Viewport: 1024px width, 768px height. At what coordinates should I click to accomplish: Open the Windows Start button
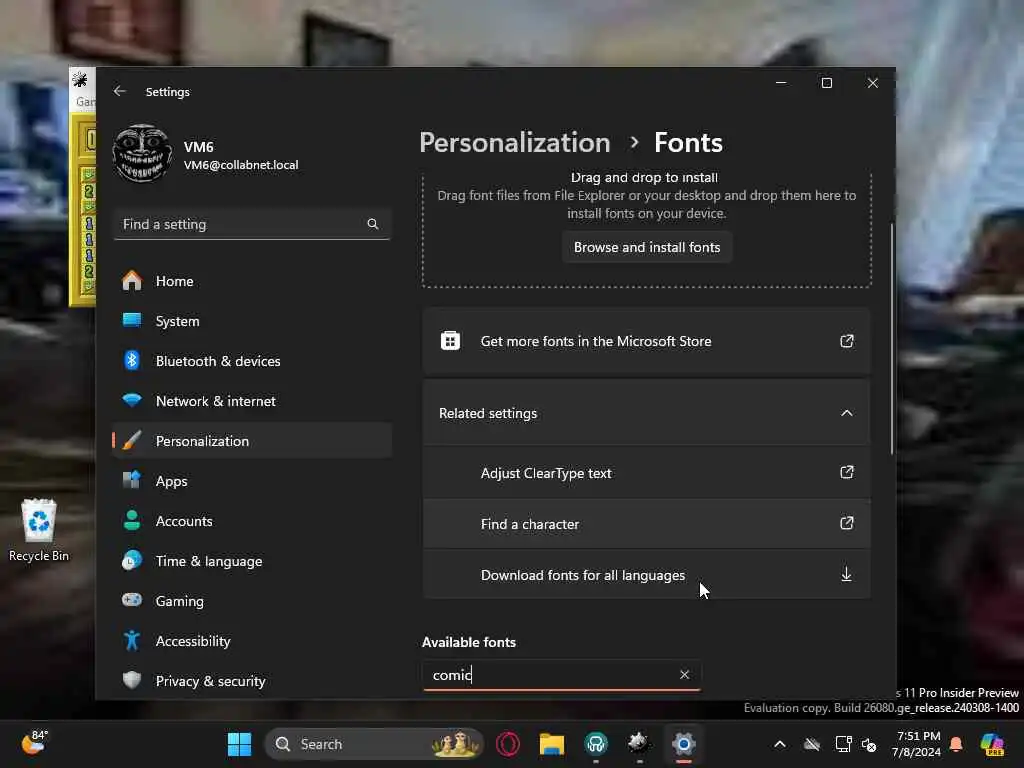click(x=240, y=744)
